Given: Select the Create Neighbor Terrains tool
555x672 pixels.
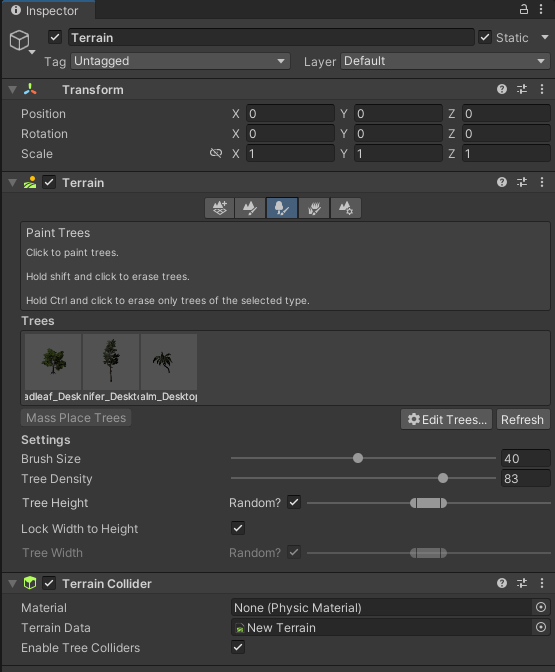Looking at the screenshot, I should click(220, 208).
